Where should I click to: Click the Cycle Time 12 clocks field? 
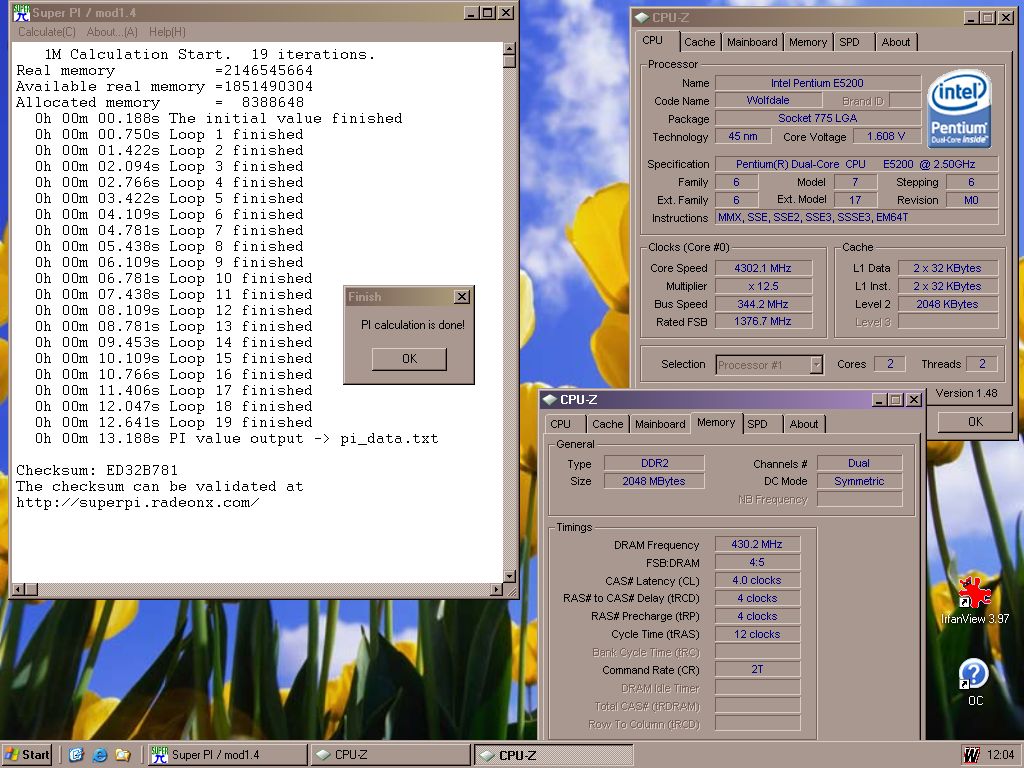[757, 633]
